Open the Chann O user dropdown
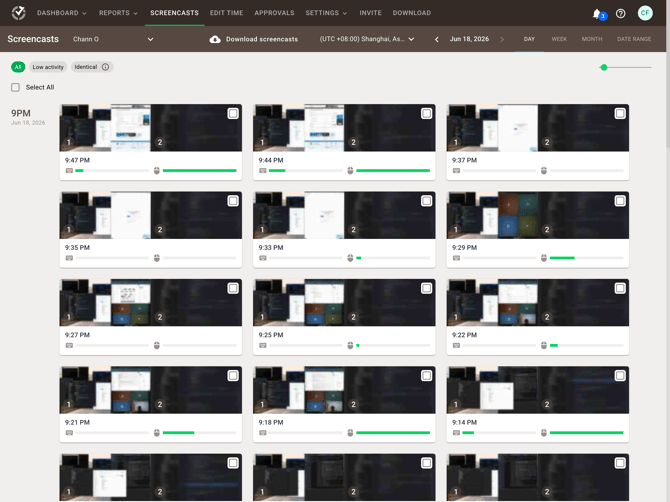This screenshot has height=502, width=670. (113, 39)
